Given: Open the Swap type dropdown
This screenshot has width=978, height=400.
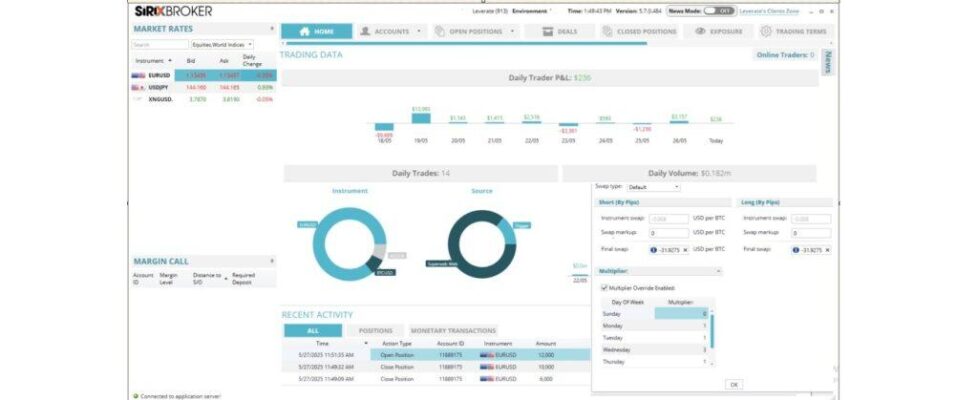Looking at the screenshot, I should coord(653,186).
